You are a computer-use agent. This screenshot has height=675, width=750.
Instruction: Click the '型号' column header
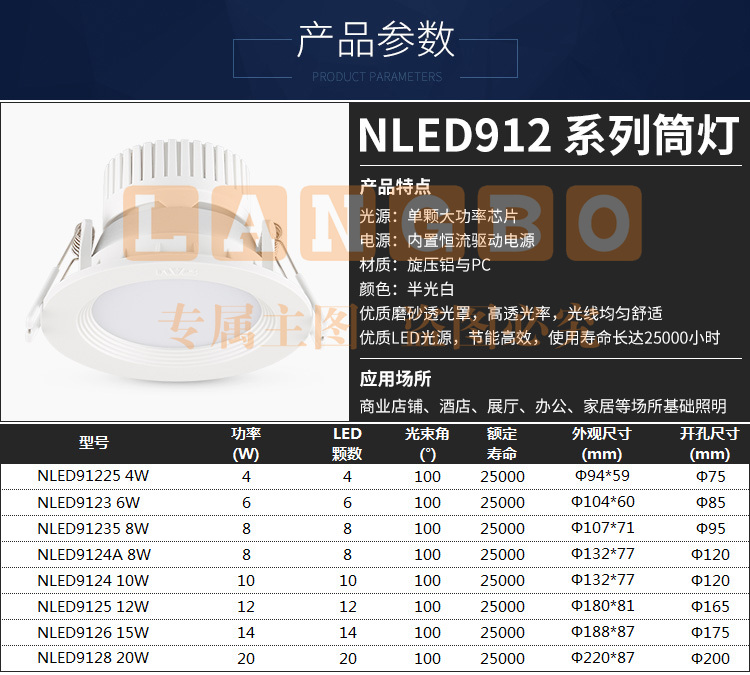(94, 443)
